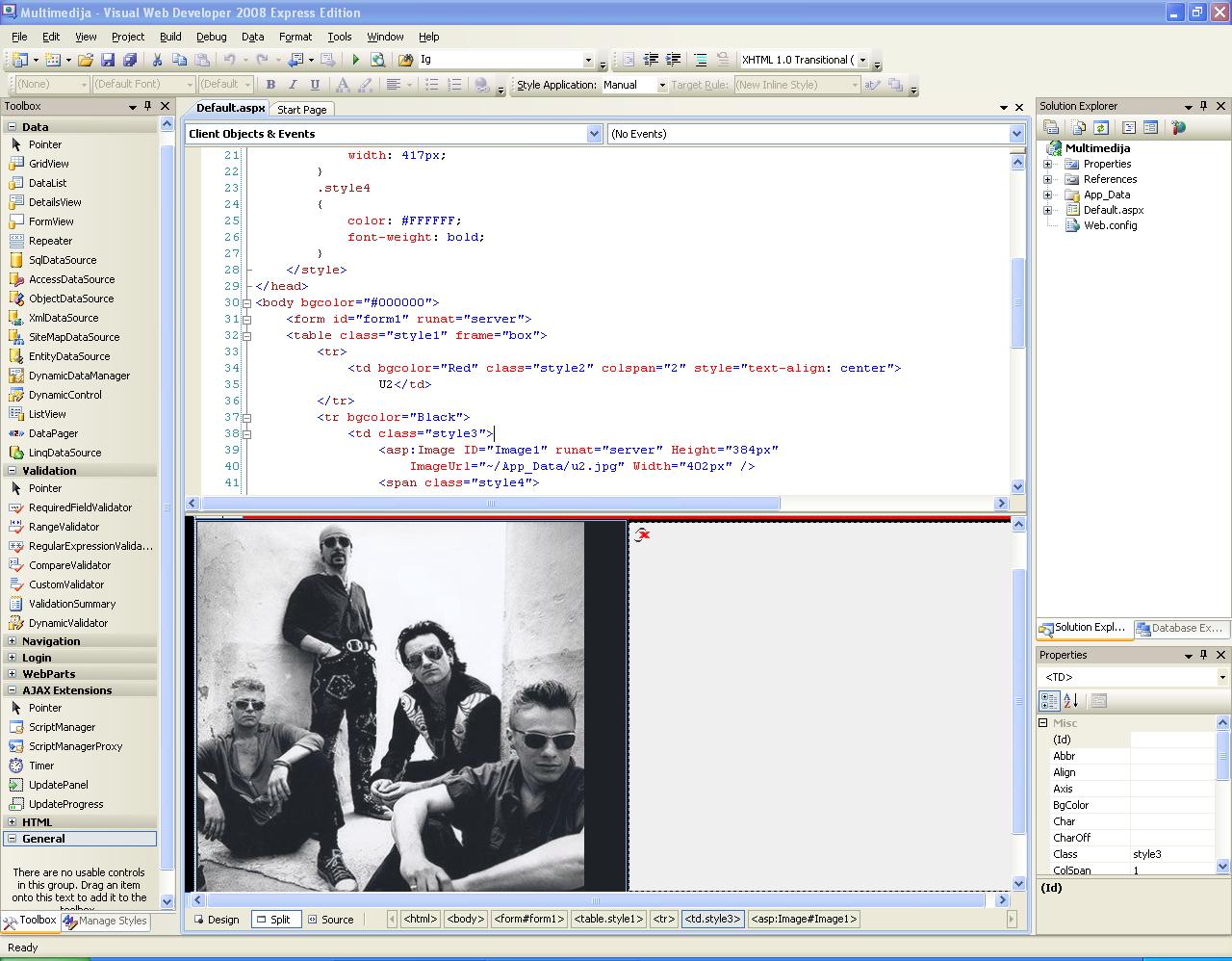Click the Class property value style3

pos(1172,854)
